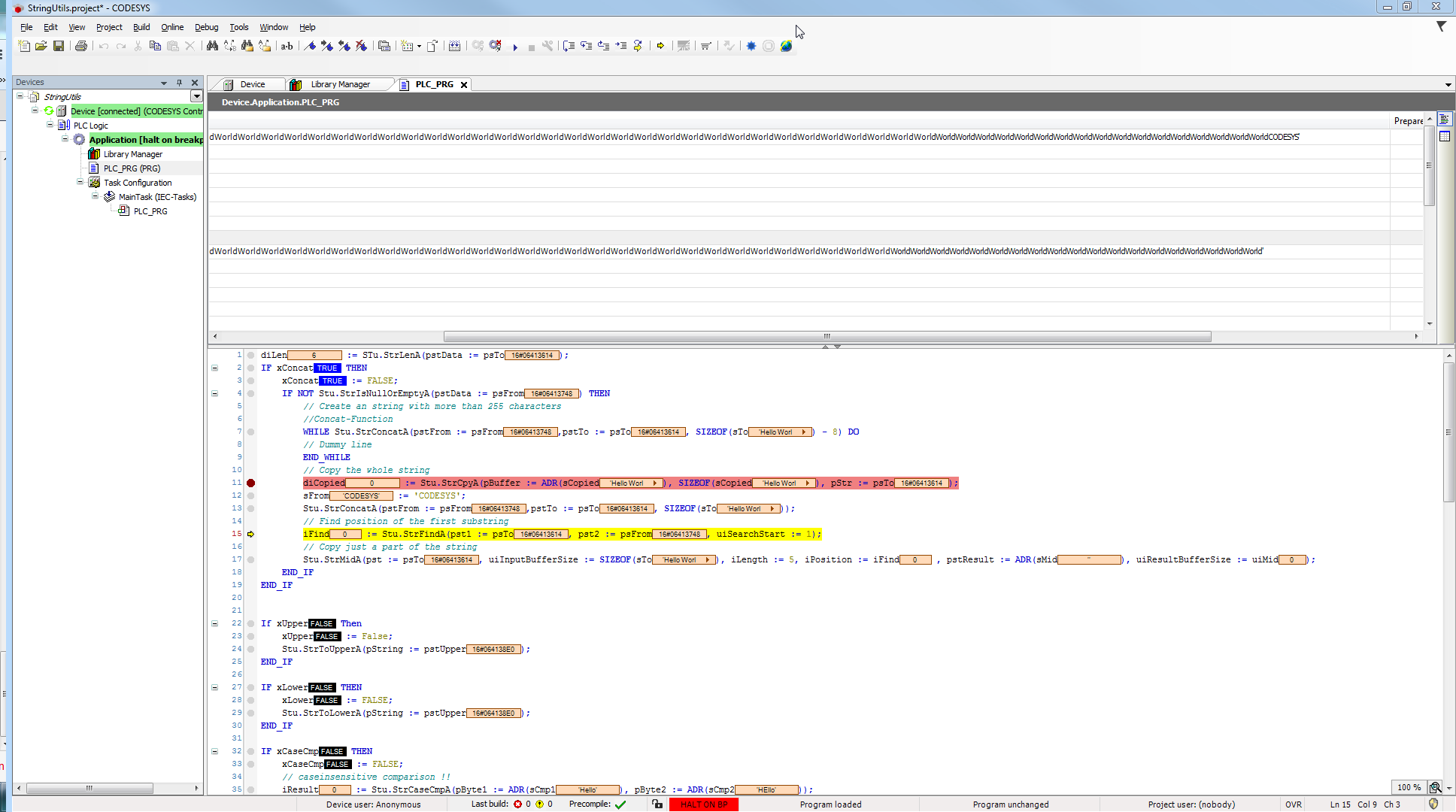Click the globe icon in toolbar

tap(786, 46)
